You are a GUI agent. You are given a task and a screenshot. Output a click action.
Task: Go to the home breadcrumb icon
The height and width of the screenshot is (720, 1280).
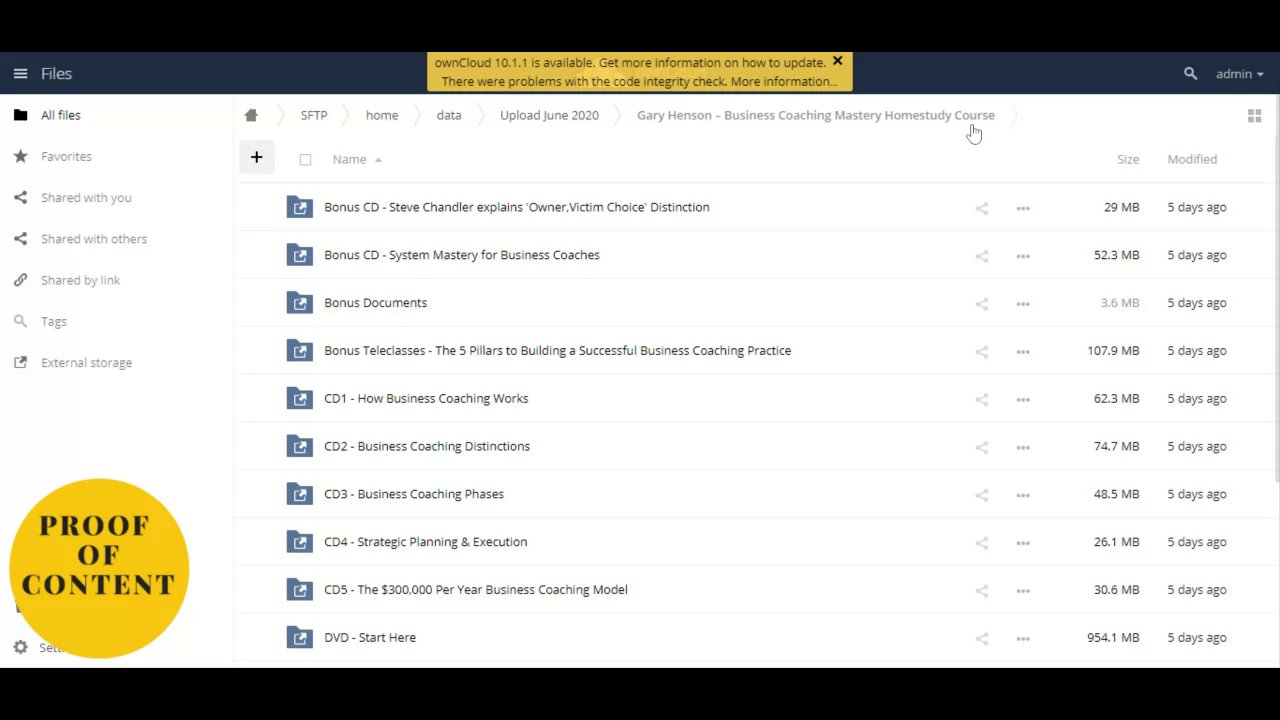(251, 115)
